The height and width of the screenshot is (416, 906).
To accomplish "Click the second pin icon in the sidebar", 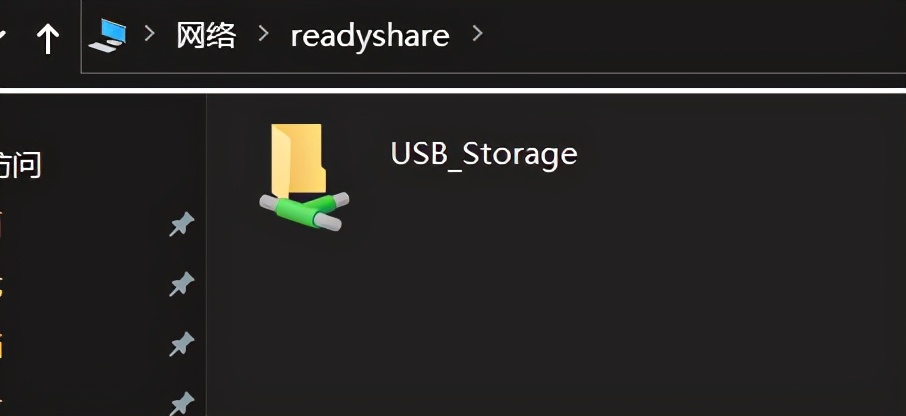I will click(182, 285).
